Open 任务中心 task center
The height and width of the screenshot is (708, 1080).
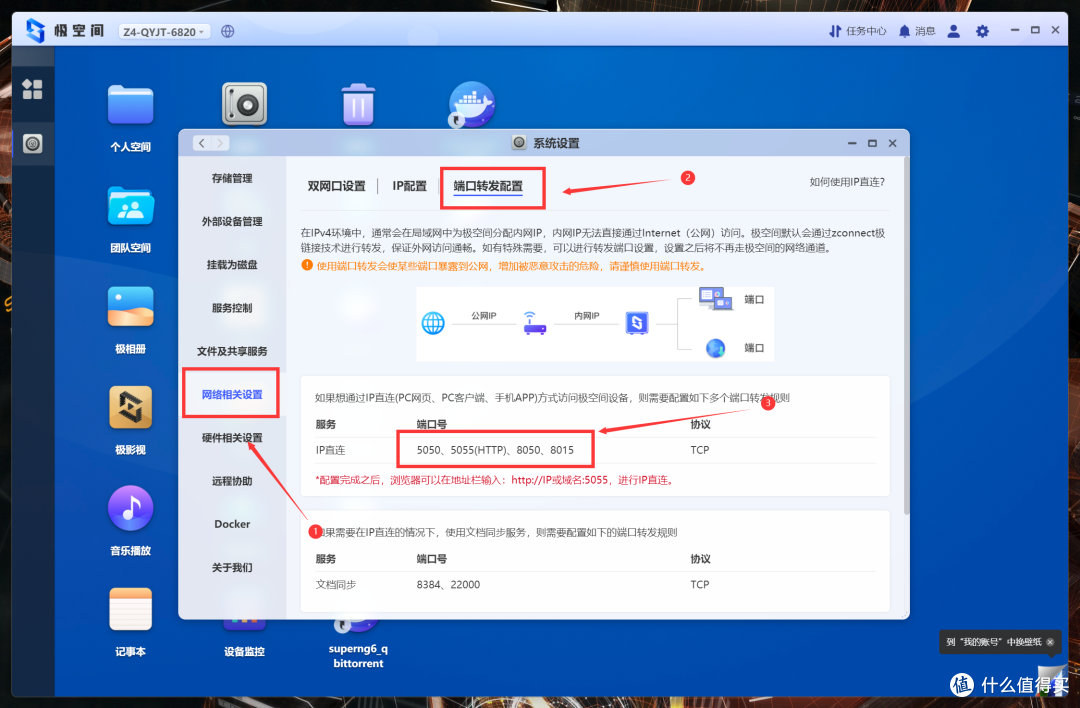[x=858, y=31]
